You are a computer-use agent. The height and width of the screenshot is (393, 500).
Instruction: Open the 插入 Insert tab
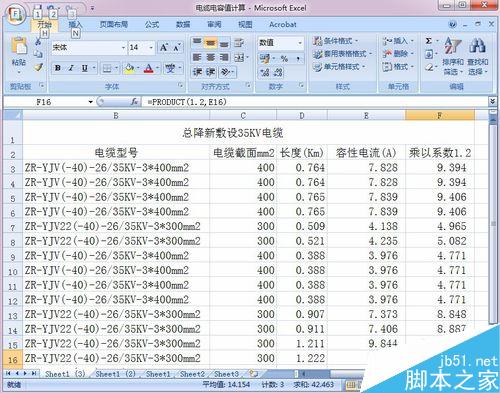75,24
